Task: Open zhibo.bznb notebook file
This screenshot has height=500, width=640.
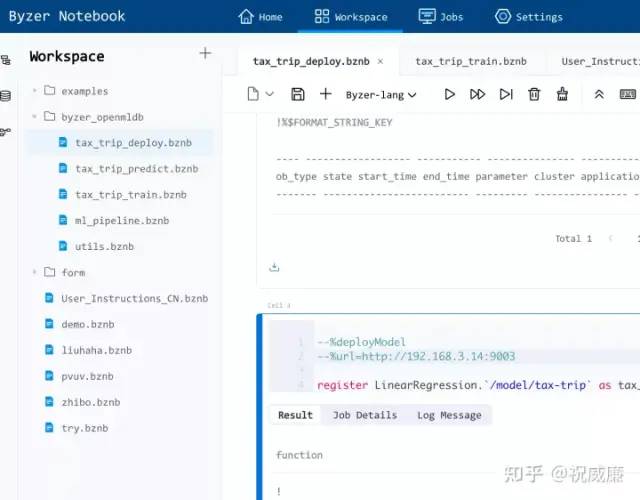Action: (x=91, y=402)
